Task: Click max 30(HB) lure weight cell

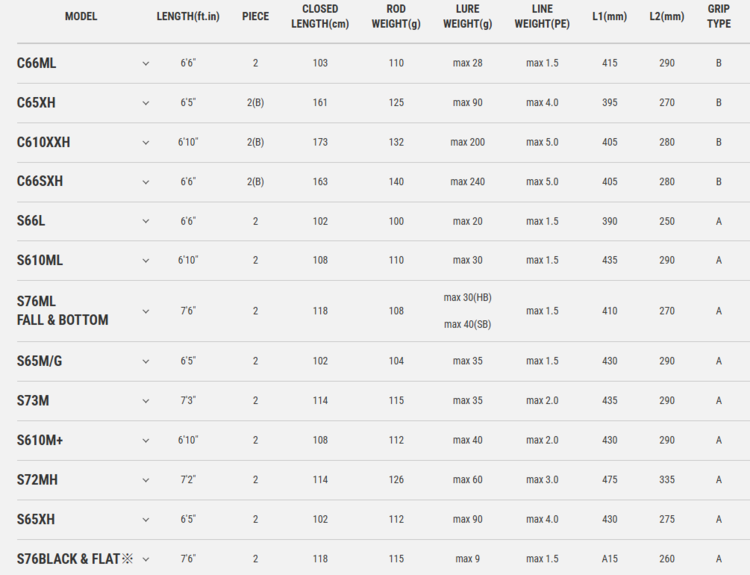Action: [467, 298]
